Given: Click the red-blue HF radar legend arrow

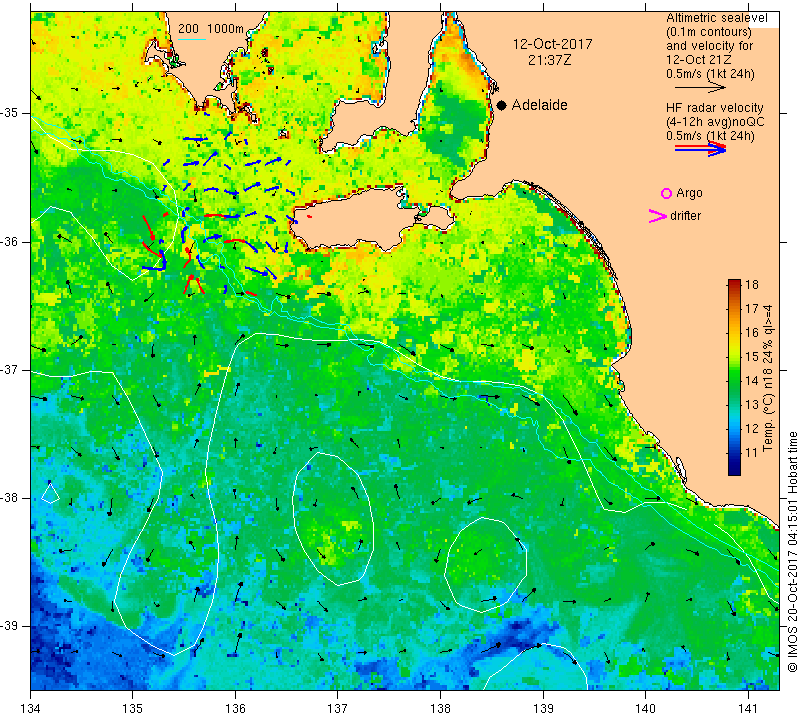Looking at the screenshot, I should (700, 149).
